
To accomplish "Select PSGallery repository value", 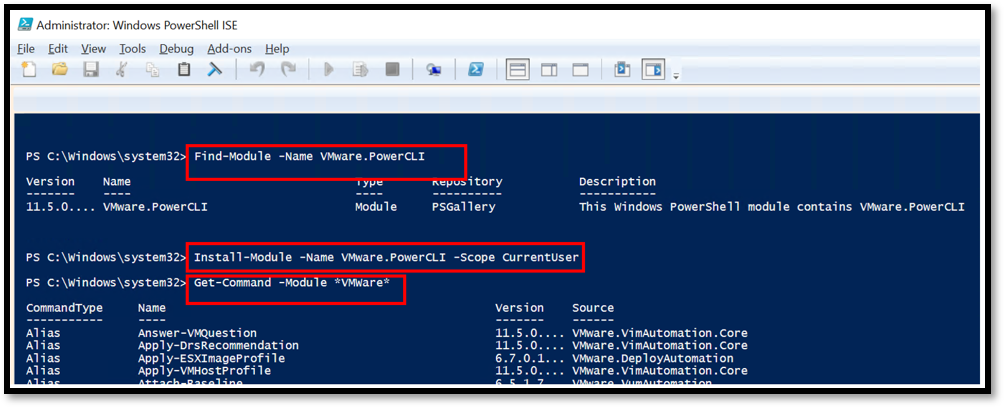I will click(464, 207).
